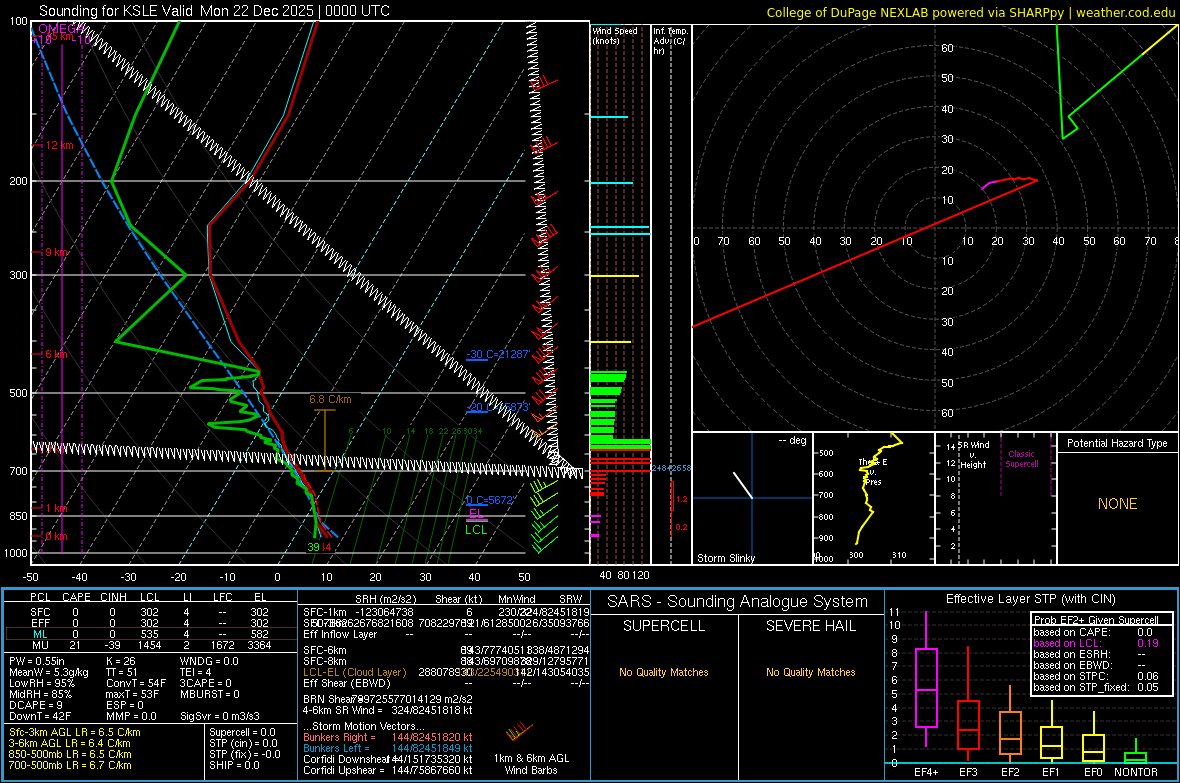1180x783 pixels.
Task: Click DCAPE = 9 value
Action: (x=36, y=705)
